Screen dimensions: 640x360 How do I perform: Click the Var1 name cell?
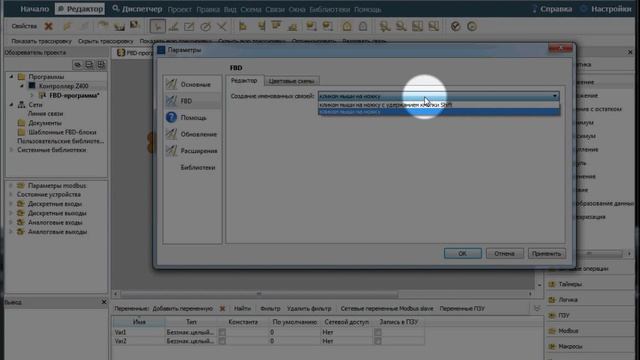coord(139,332)
